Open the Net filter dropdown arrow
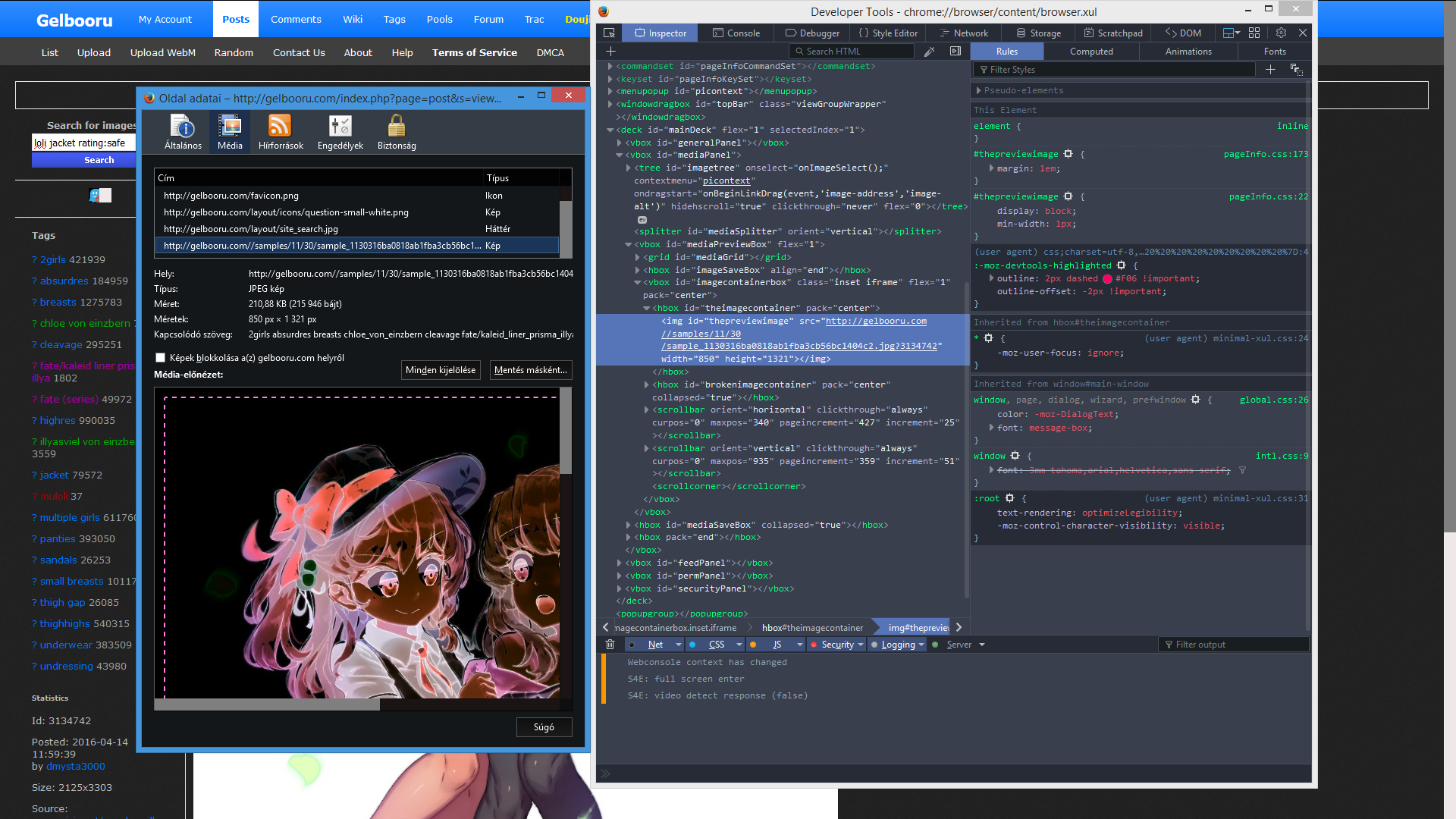 click(678, 645)
